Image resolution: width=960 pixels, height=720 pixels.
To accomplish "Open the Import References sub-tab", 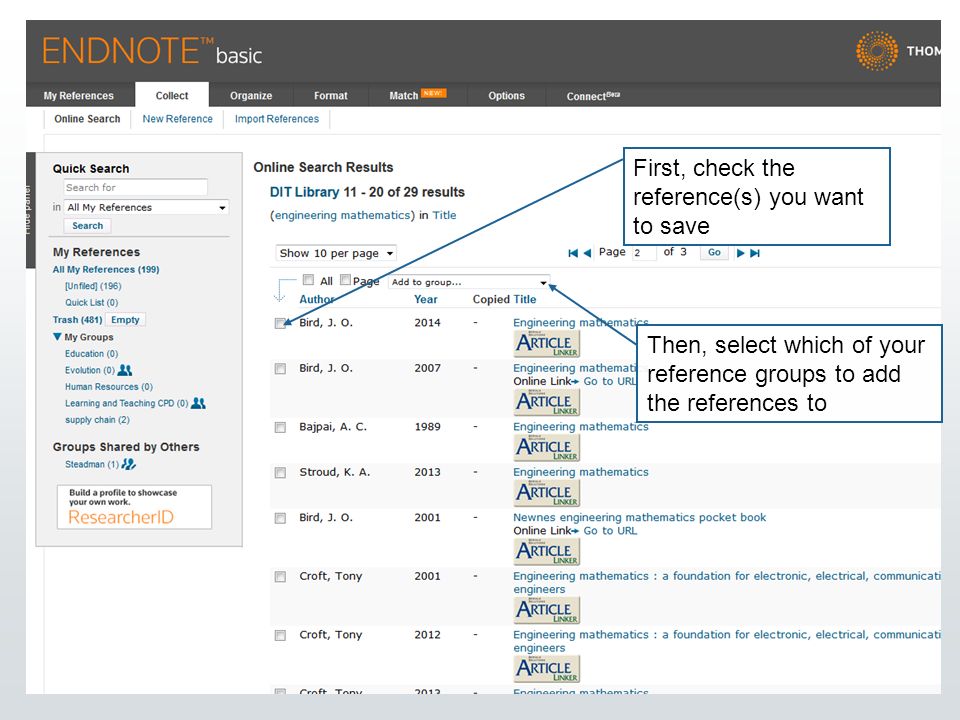I will 277,119.
